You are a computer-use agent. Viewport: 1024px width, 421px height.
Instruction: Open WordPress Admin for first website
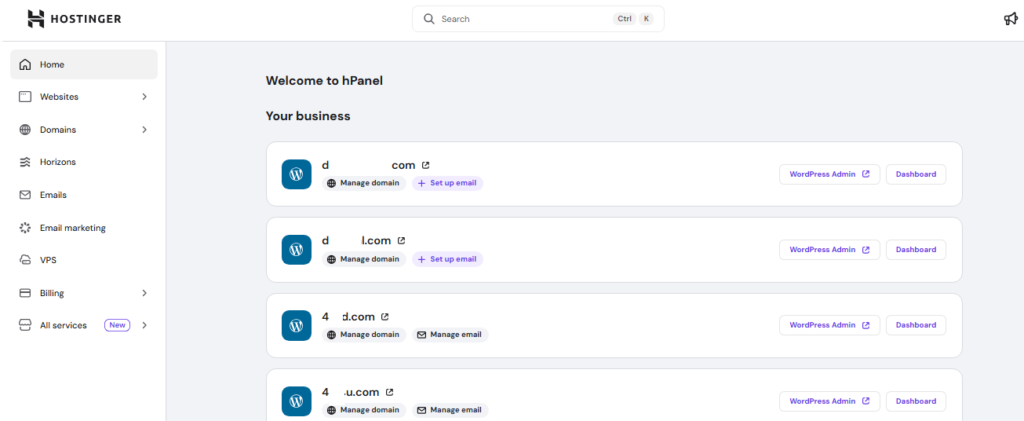click(x=829, y=174)
